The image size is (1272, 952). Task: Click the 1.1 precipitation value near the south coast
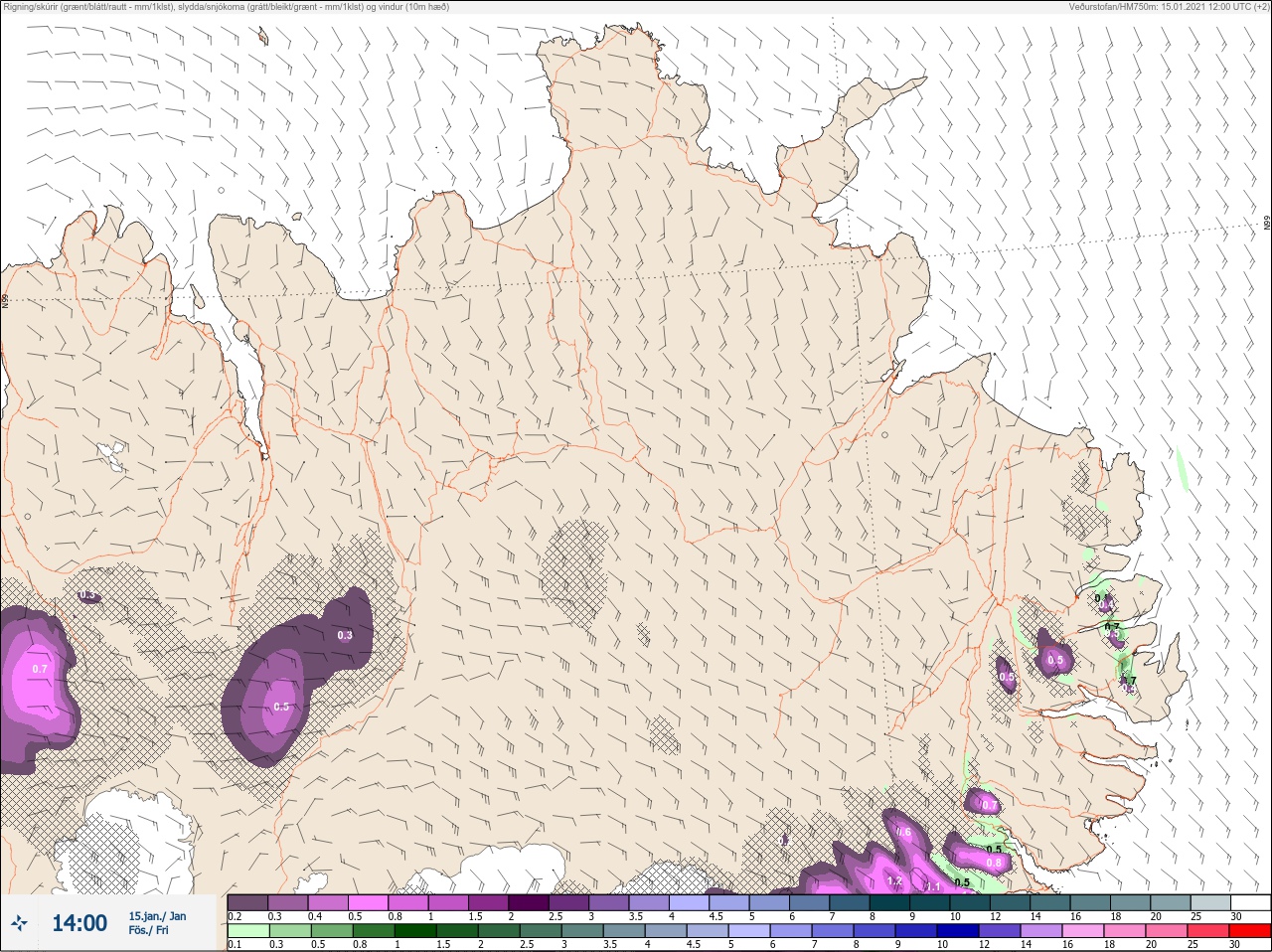933,886
